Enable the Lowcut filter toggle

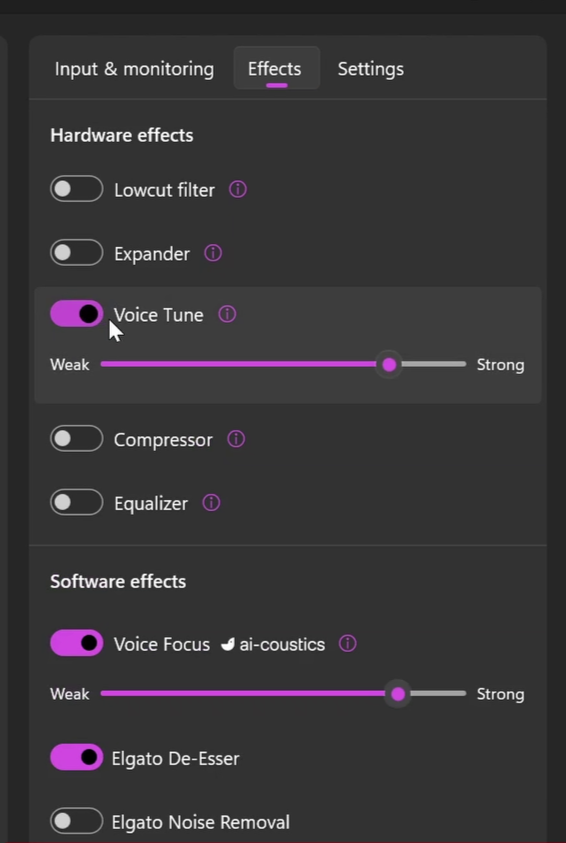pos(76,189)
